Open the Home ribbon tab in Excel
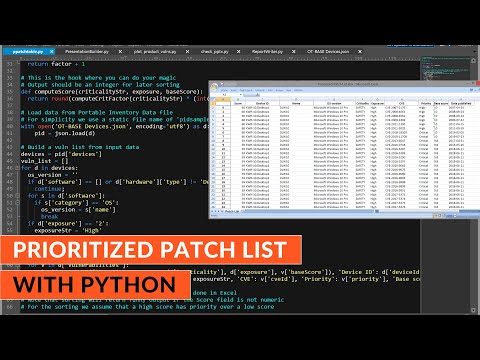Image resolution: width=480 pixels, height=360 pixels. pyautogui.click(x=225, y=90)
